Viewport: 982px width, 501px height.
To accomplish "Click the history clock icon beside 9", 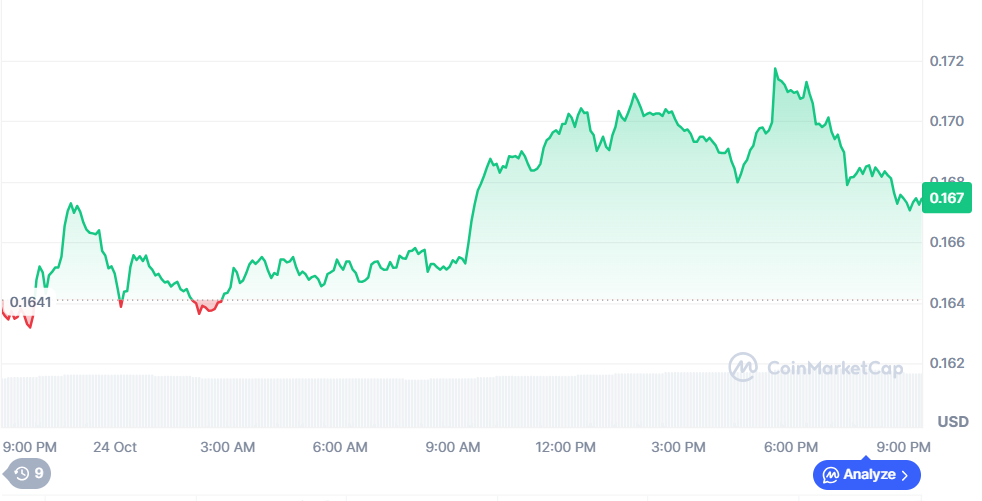I will (x=22, y=473).
